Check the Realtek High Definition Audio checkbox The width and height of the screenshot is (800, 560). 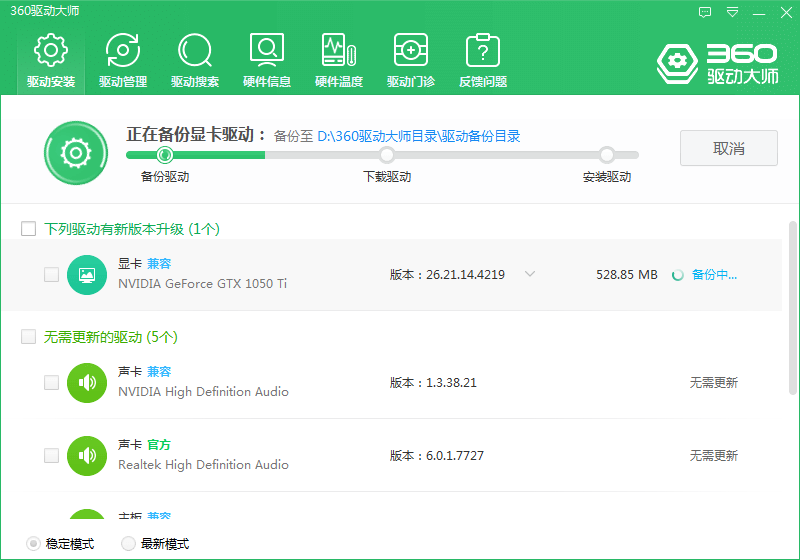[x=52, y=455]
